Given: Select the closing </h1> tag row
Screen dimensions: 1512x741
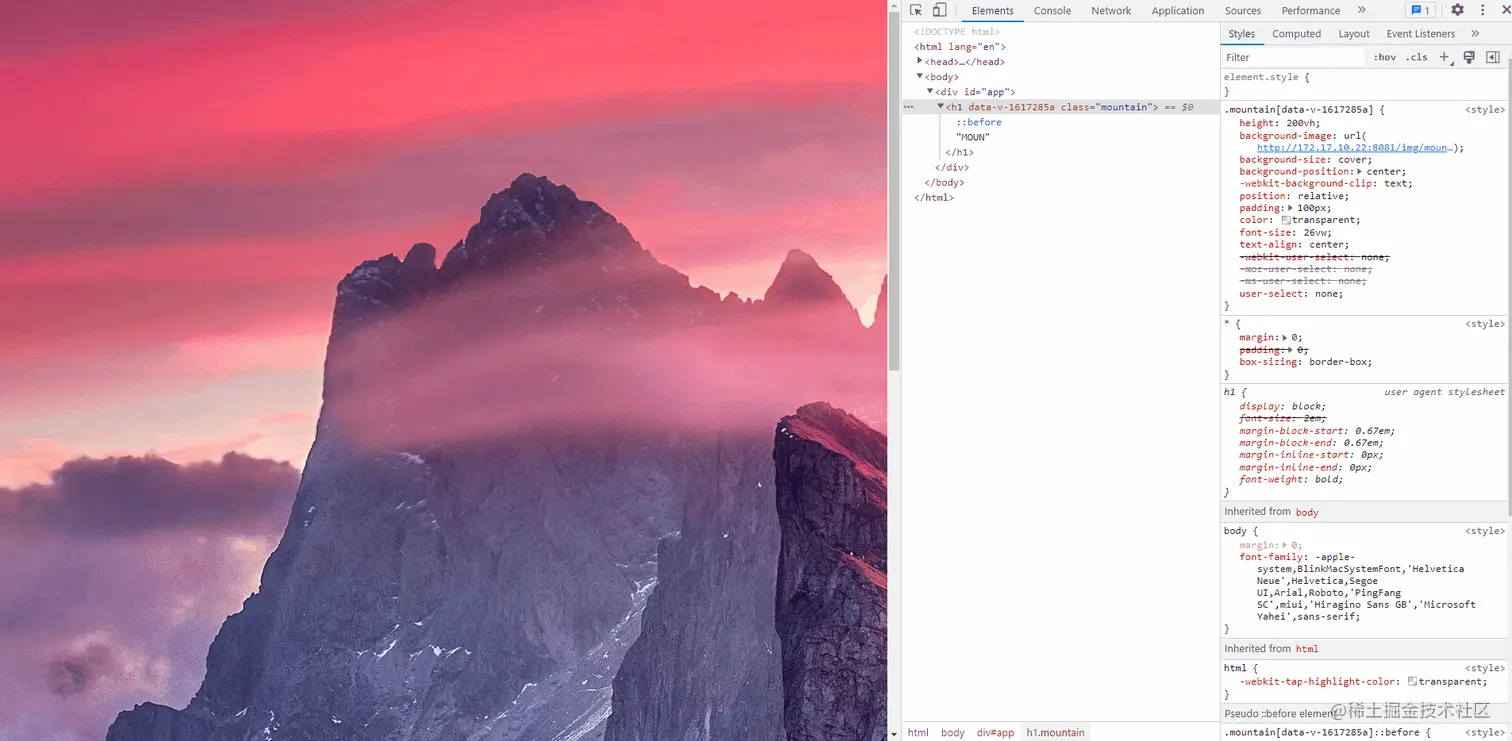Looking at the screenshot, I should (959, 153).
